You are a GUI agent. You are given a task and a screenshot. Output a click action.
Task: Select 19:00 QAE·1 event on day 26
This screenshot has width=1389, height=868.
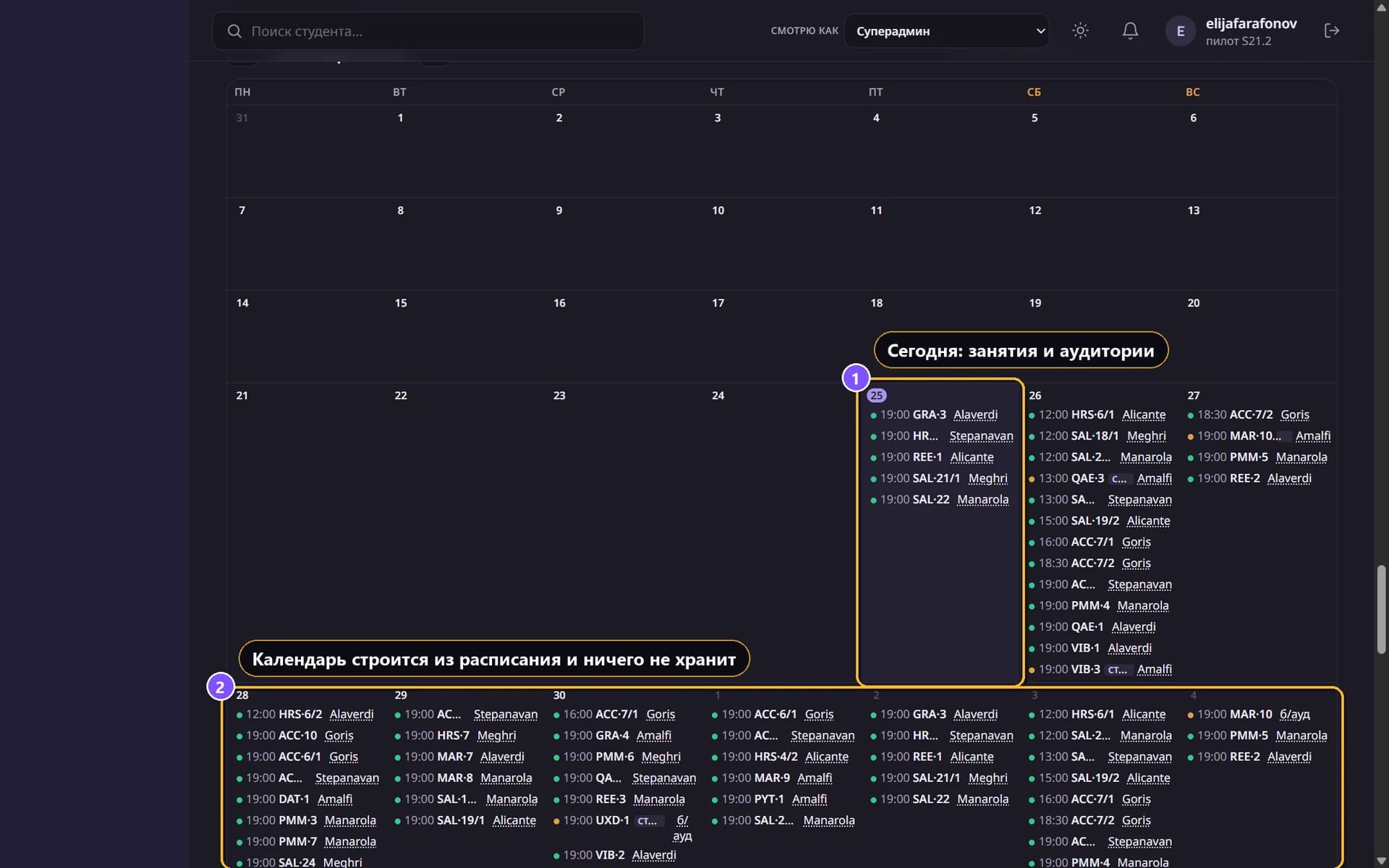pos(1092,626)
